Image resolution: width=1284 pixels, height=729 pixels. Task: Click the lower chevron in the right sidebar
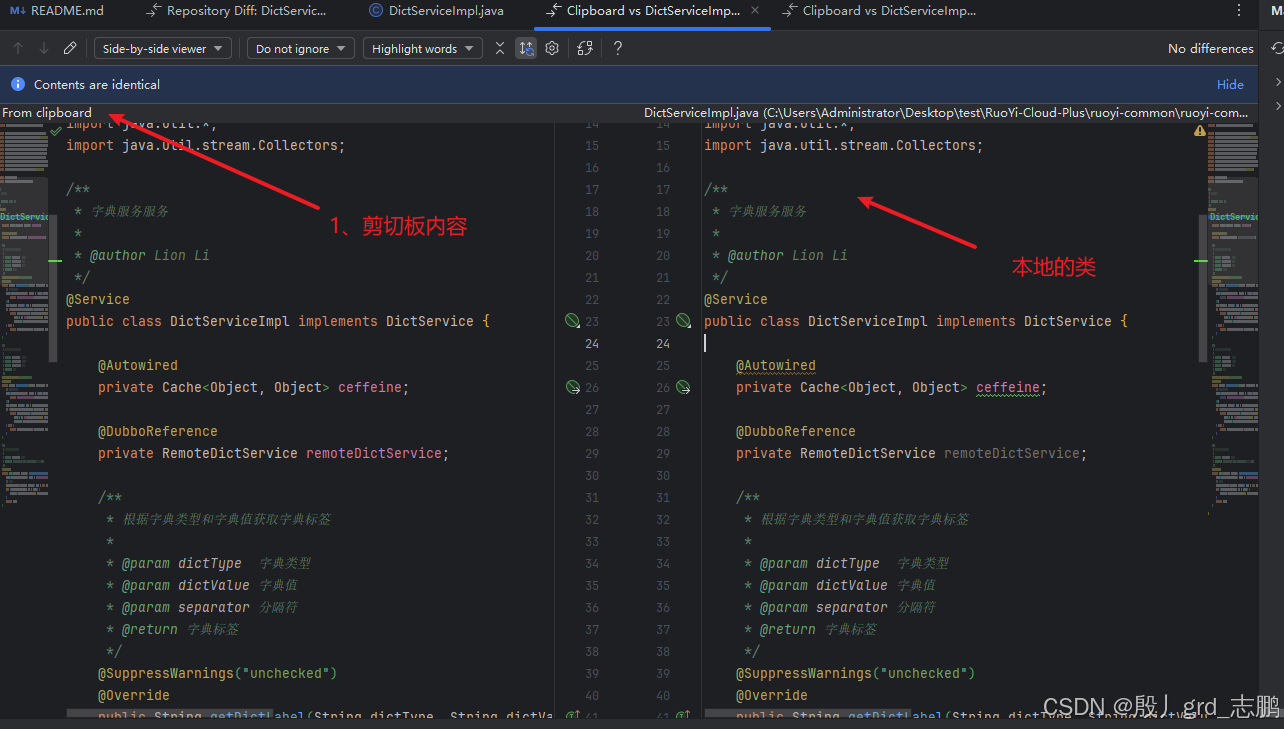coord(1278,105)
